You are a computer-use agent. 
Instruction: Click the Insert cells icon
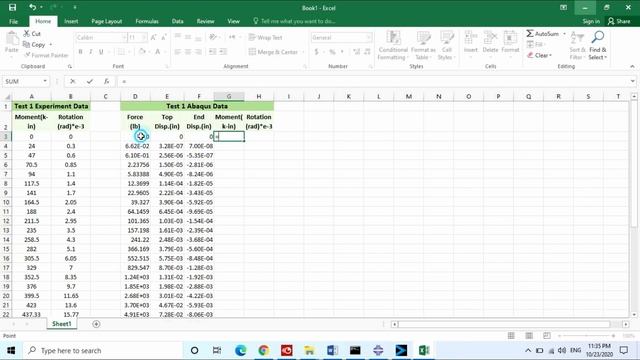[471, 38]
